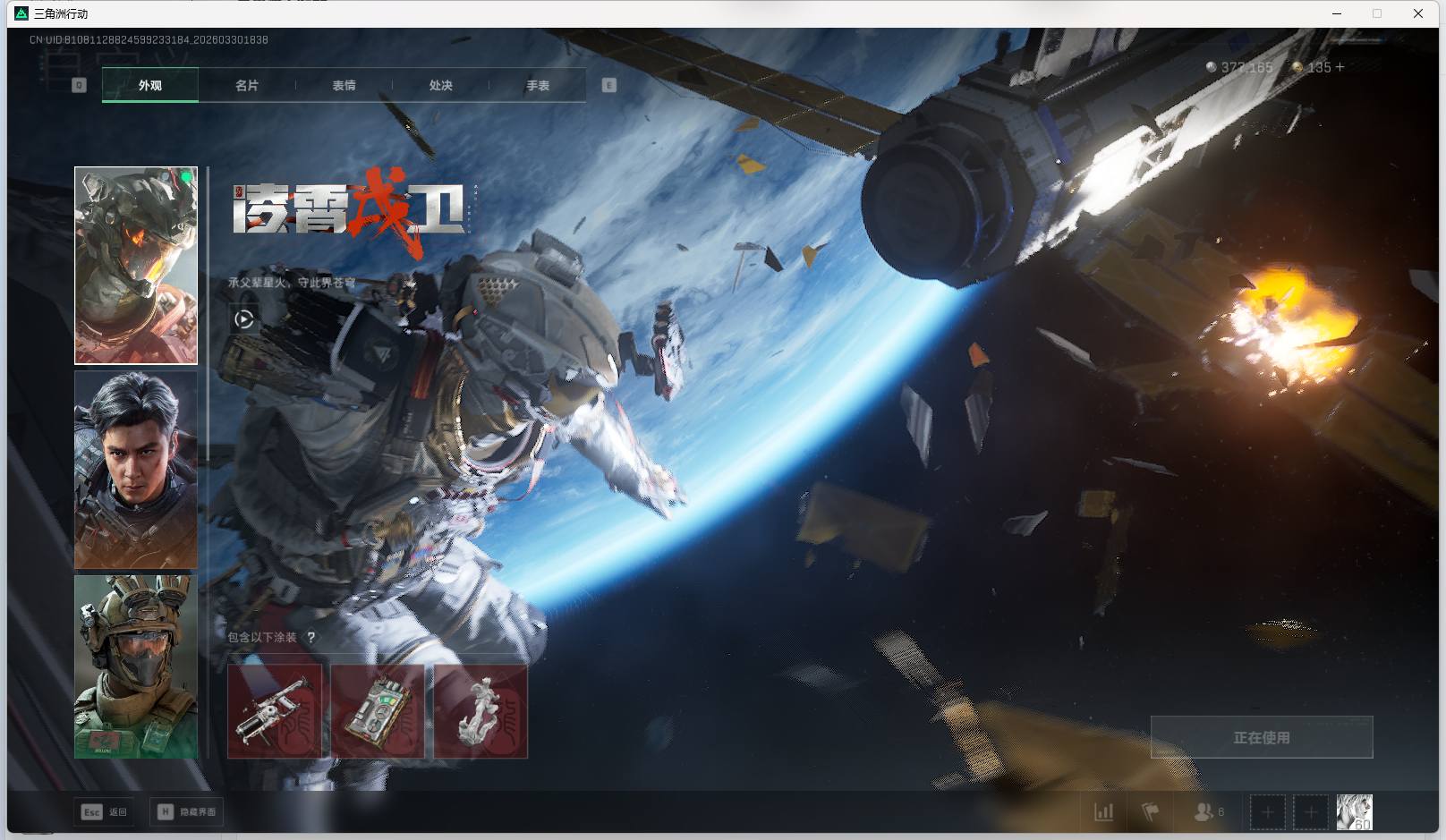View the white figure charm item included

(x=481, y=711)
